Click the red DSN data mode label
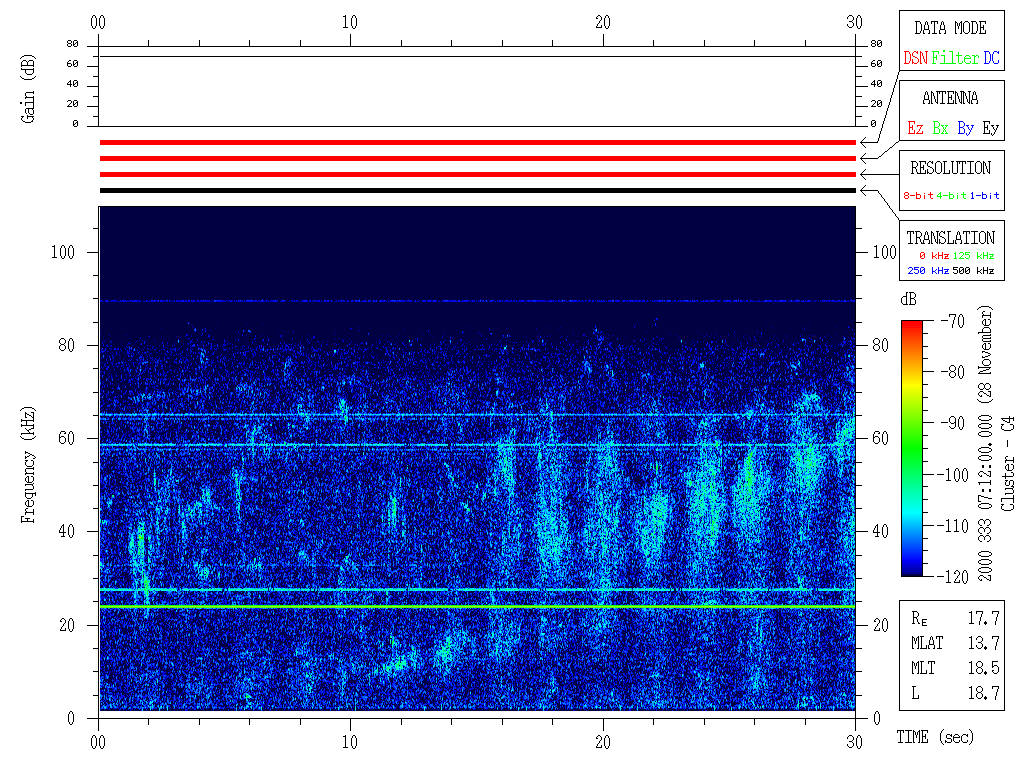Image resolution: width=1024 pixels, height=768 pixels. click(915, 59)
